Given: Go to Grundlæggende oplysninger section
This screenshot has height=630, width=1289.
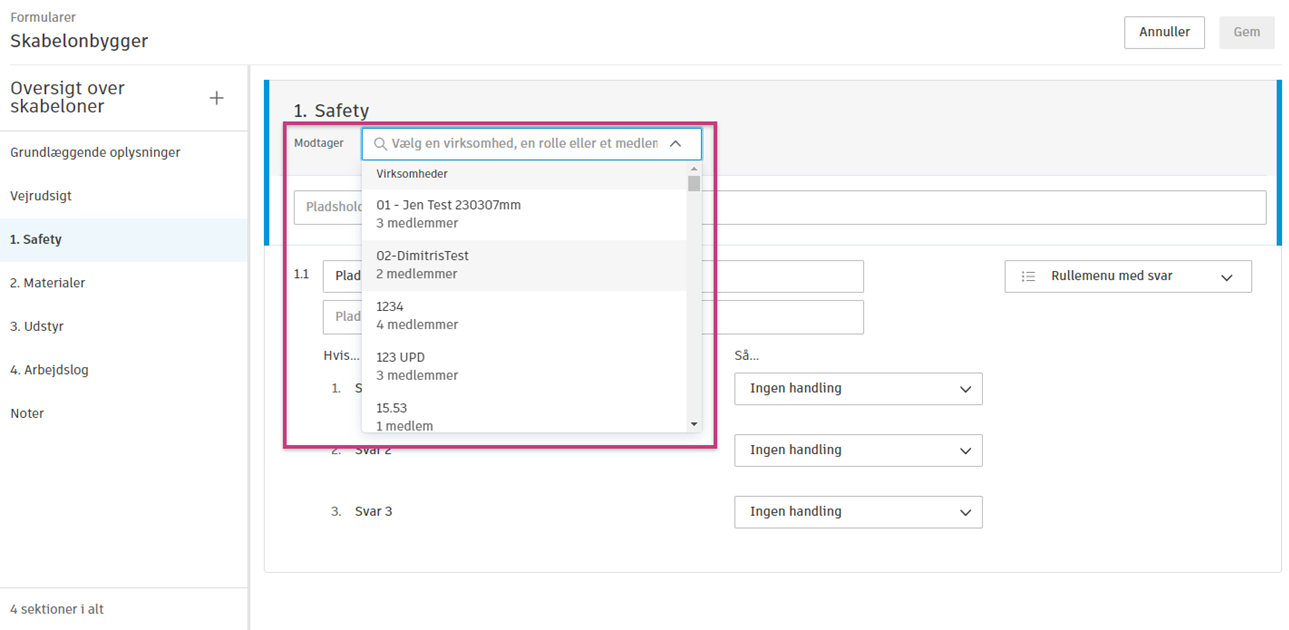Looking at the screenshot, I should point(95,153).
